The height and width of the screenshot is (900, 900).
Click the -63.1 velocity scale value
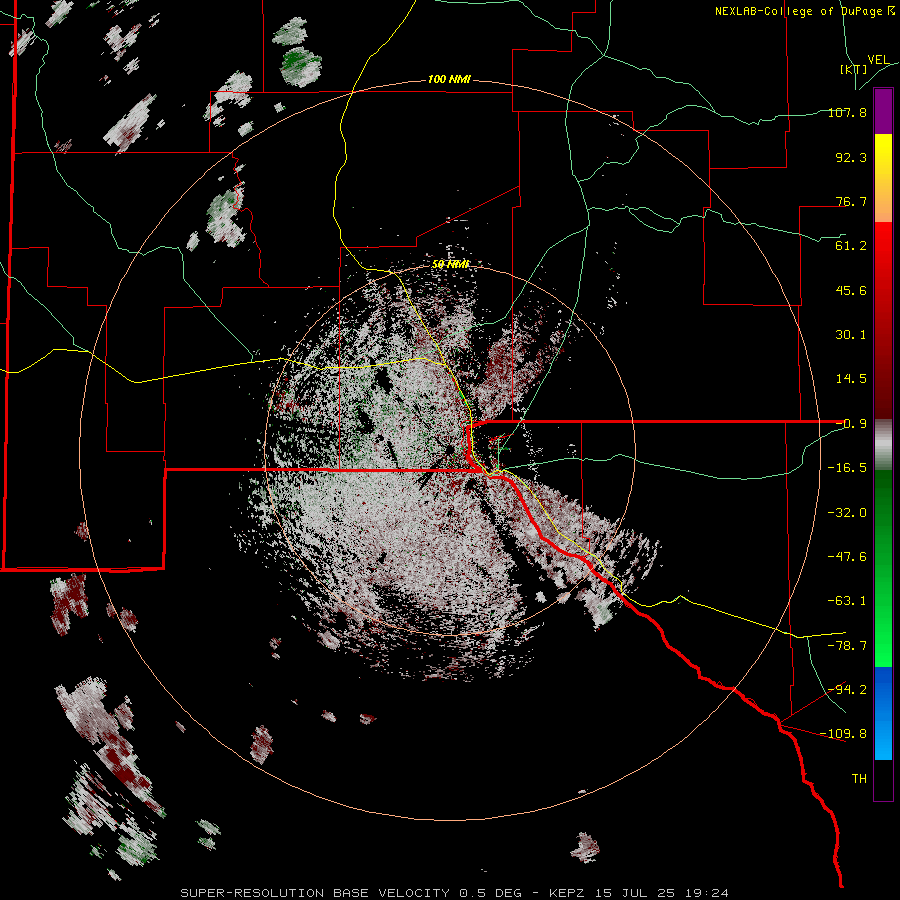tap(847, 601)
